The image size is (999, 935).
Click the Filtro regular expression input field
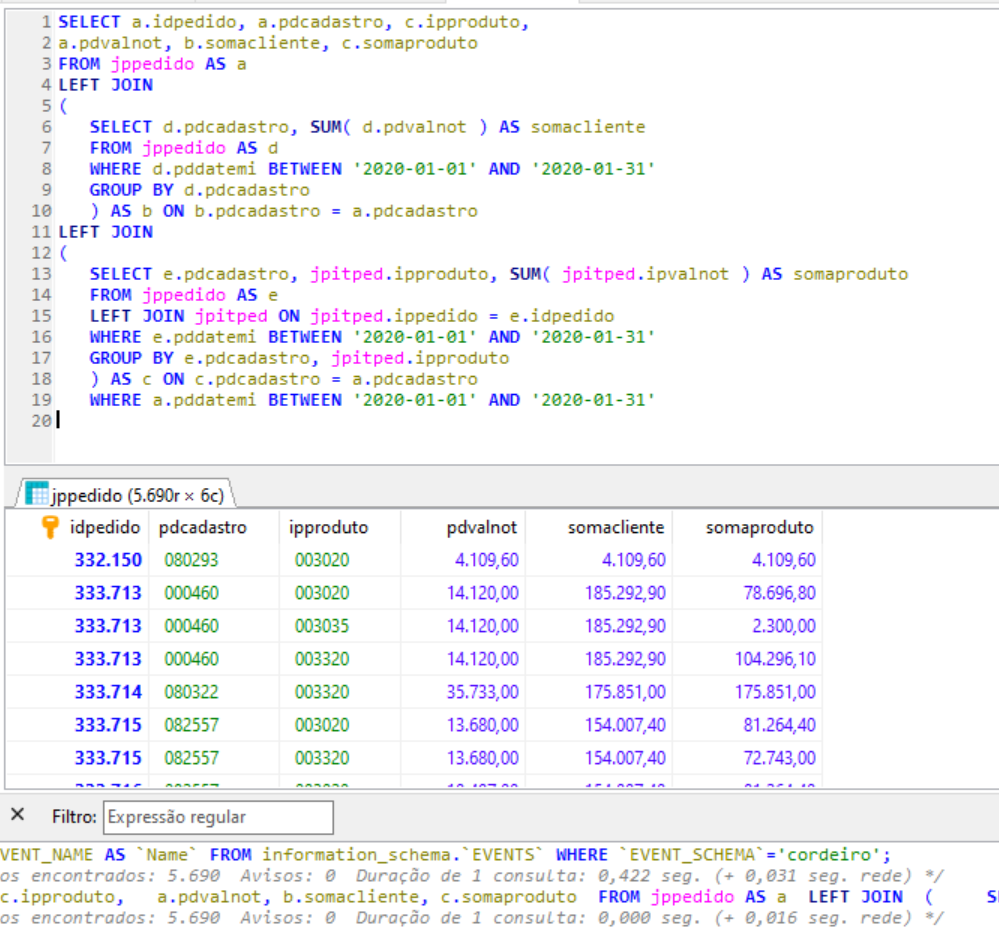218,817
